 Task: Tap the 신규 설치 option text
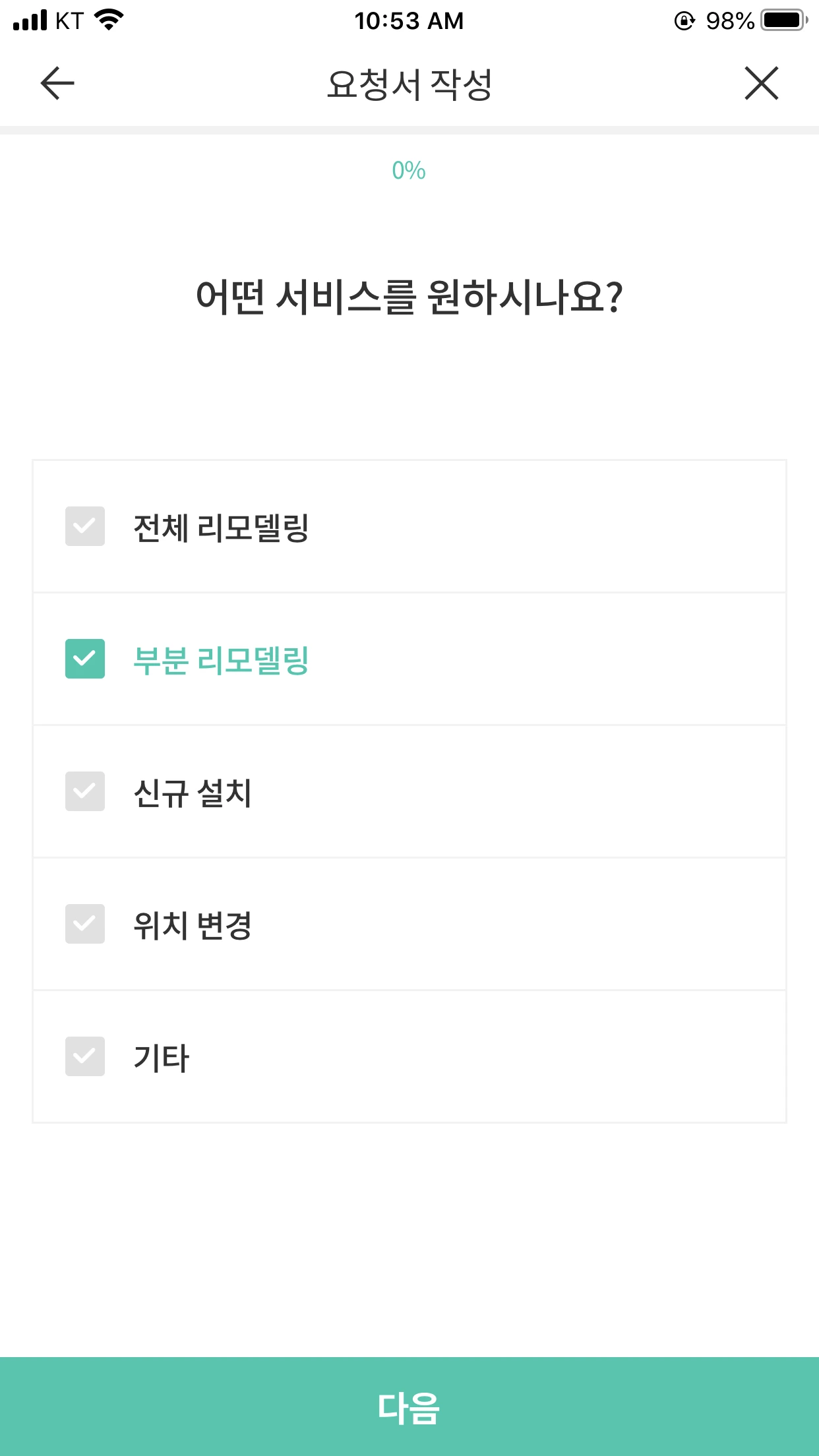(193, 793)
